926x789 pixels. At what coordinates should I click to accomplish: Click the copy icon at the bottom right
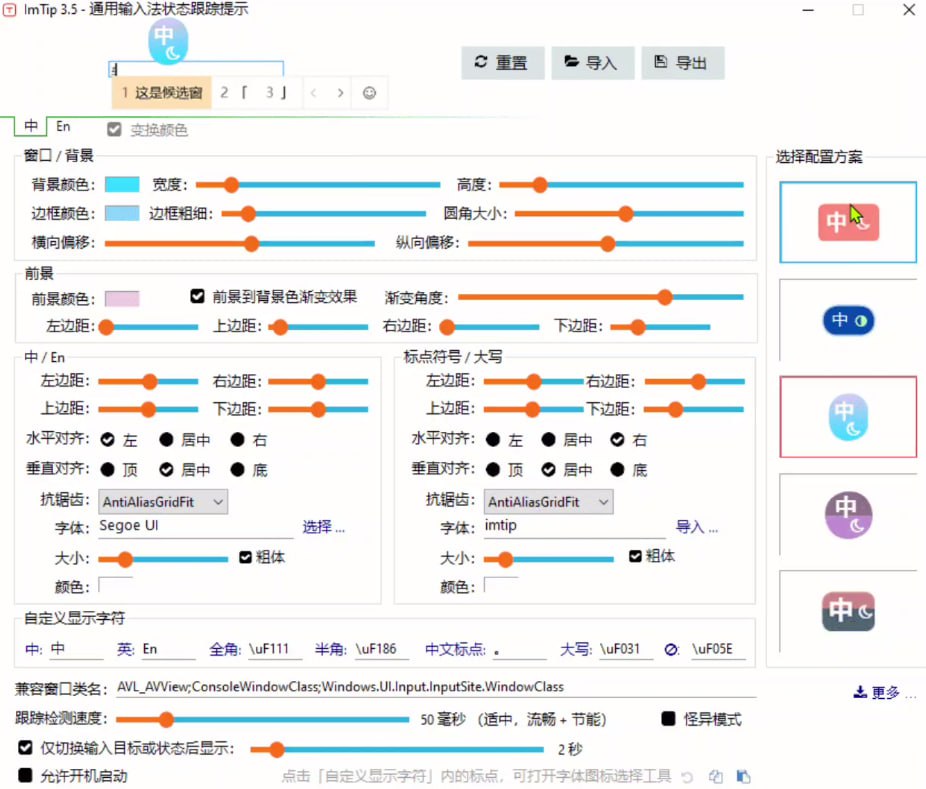coord(714,777)
